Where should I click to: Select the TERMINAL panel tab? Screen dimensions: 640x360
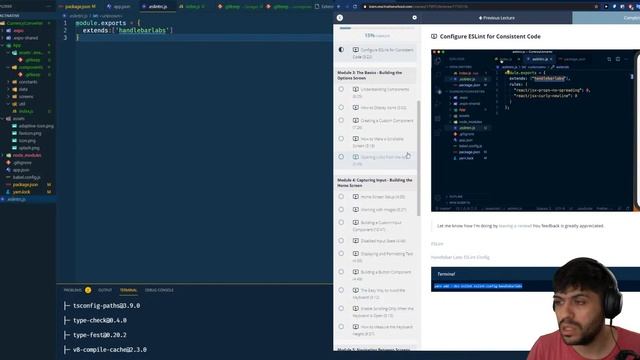pos(128,290)
